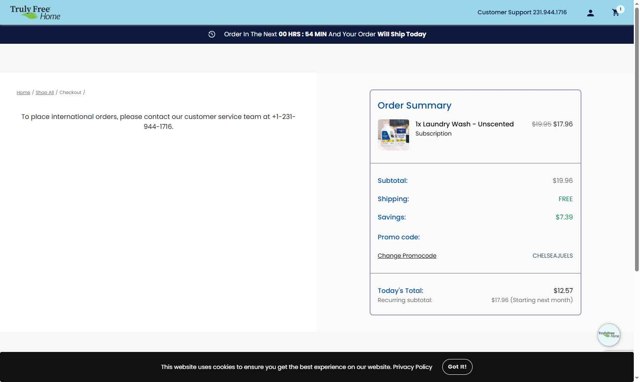
Task: Click the Customer Support phone number
Action: [549, 12]
